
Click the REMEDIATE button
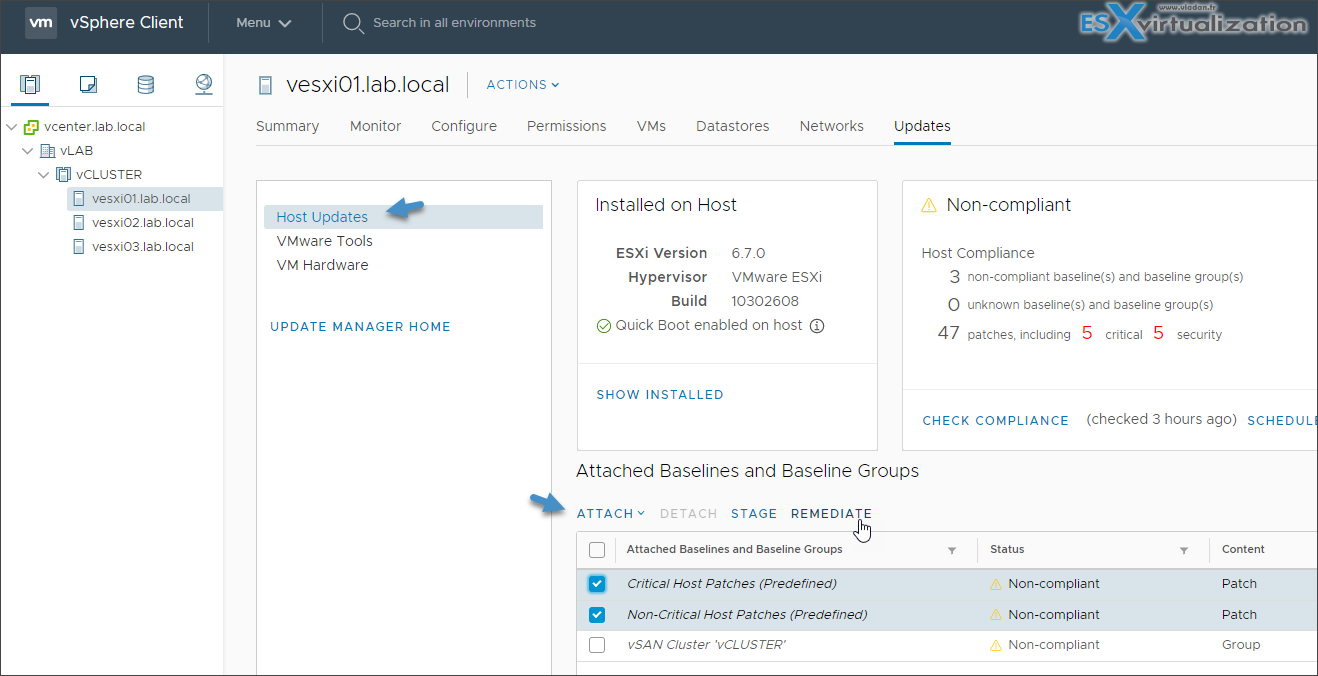point(831,514)
